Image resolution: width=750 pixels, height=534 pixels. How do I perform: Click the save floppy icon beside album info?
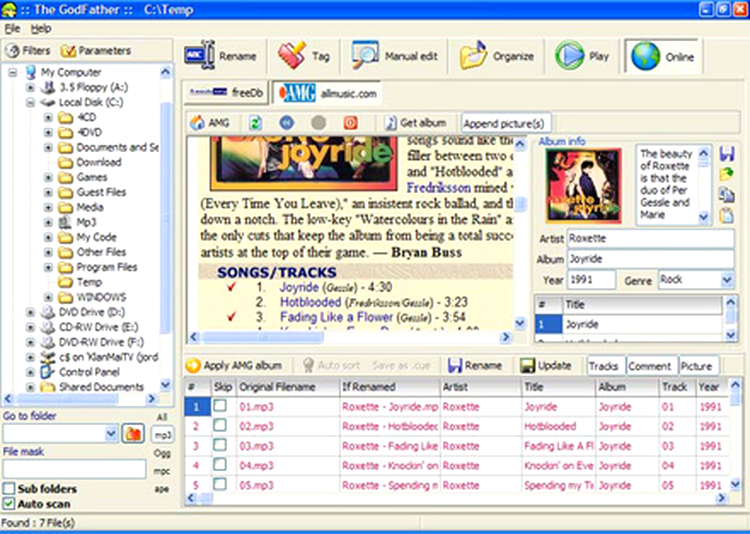coord(727,154)
